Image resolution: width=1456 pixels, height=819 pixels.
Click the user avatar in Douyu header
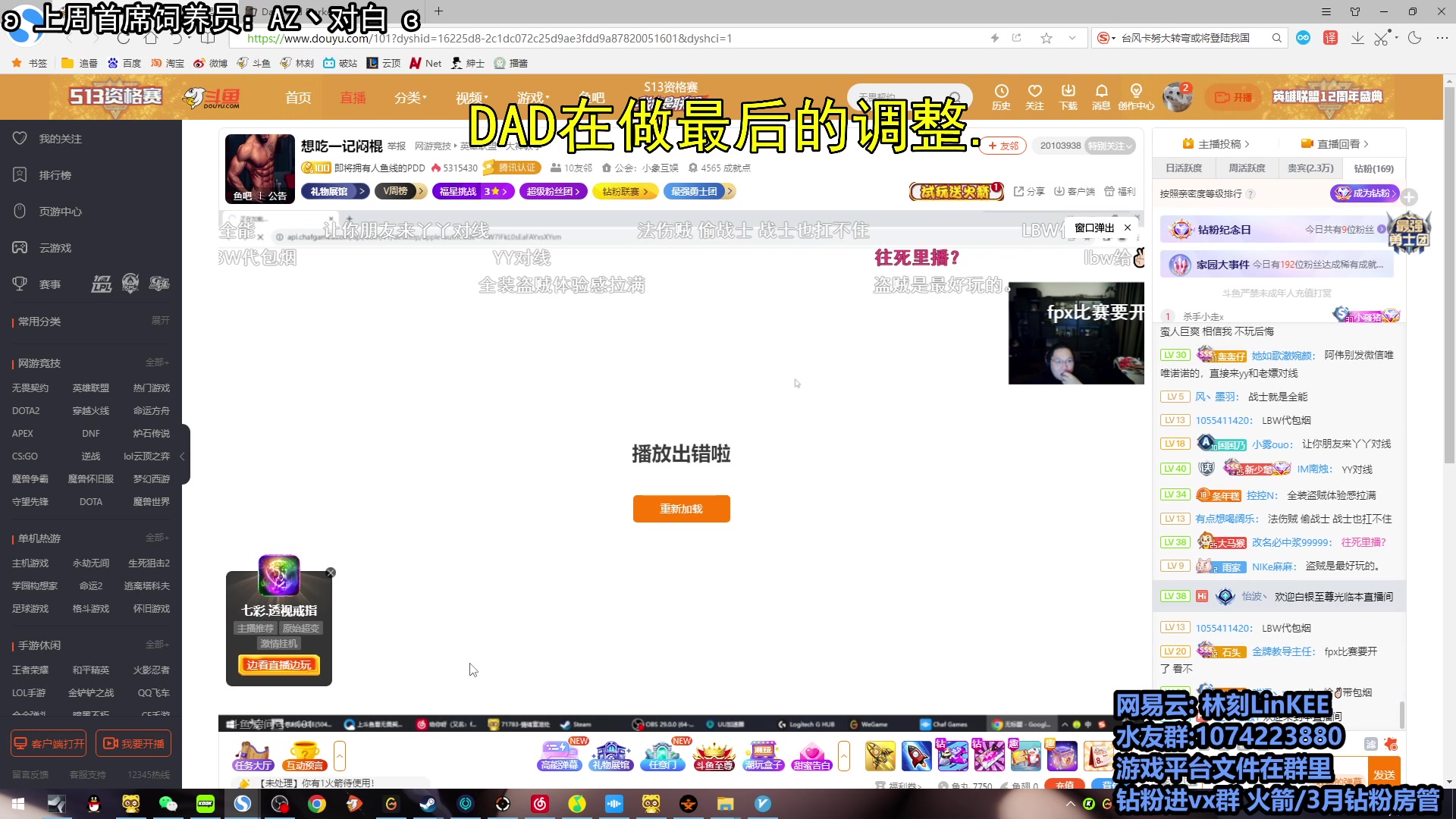[1178, 97]
